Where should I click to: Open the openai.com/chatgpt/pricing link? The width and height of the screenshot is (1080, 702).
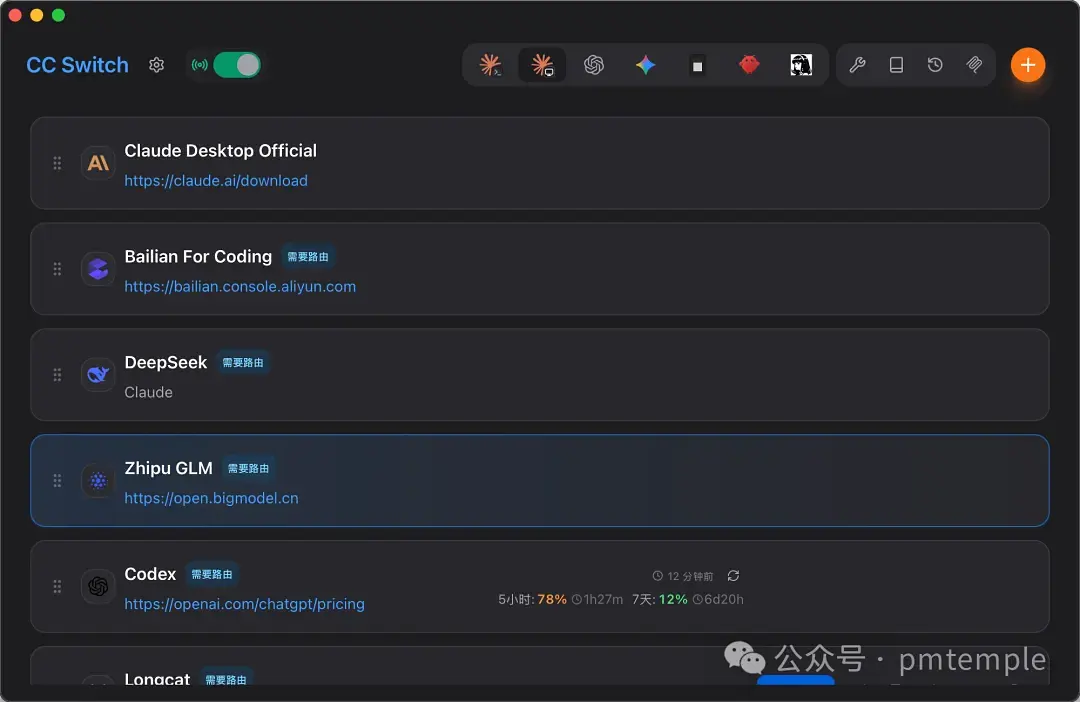pyautogui.click(x=244, y=604)
